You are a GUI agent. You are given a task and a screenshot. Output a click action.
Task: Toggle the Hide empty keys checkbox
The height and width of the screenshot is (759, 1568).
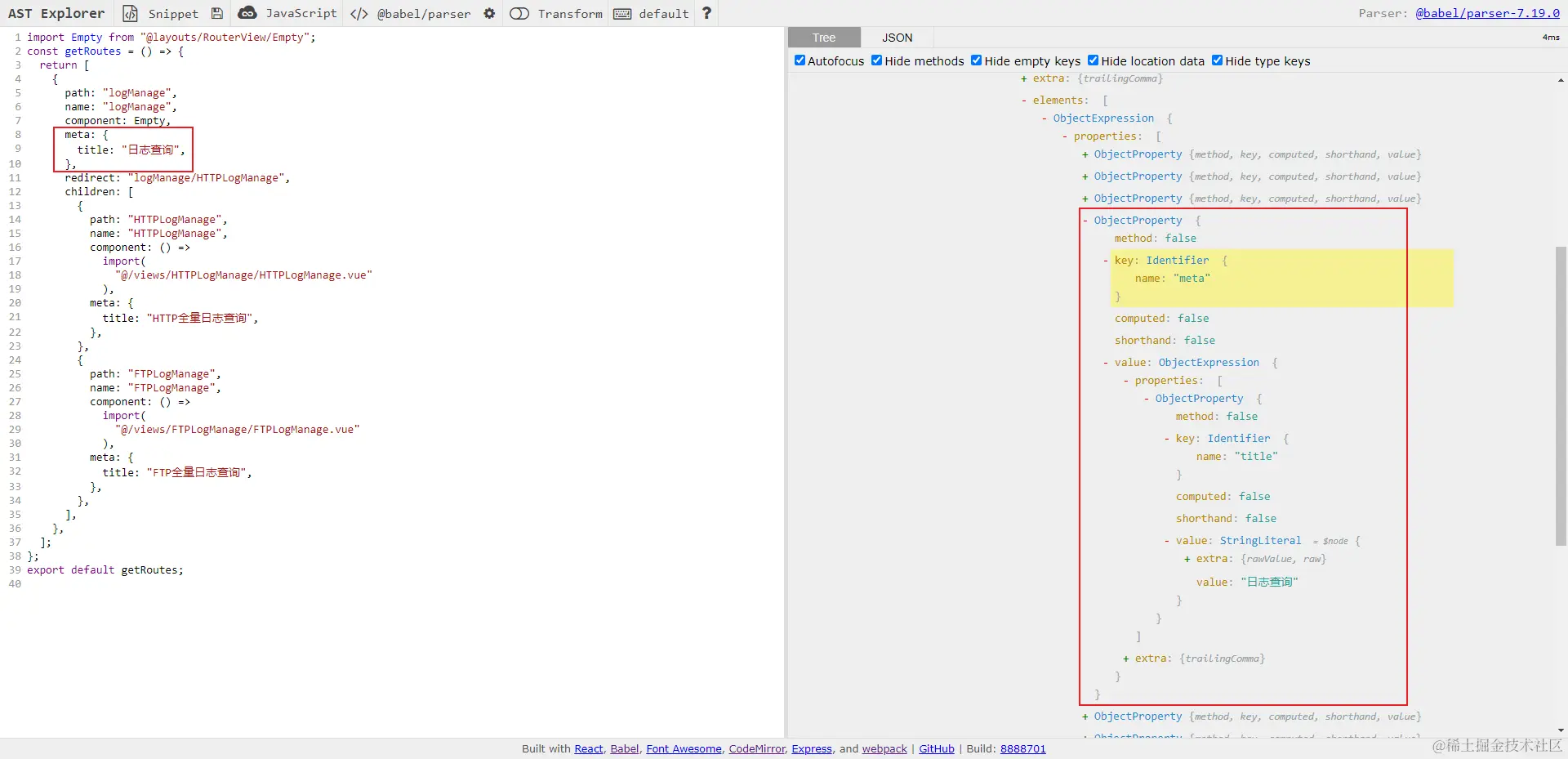(976, 60)
